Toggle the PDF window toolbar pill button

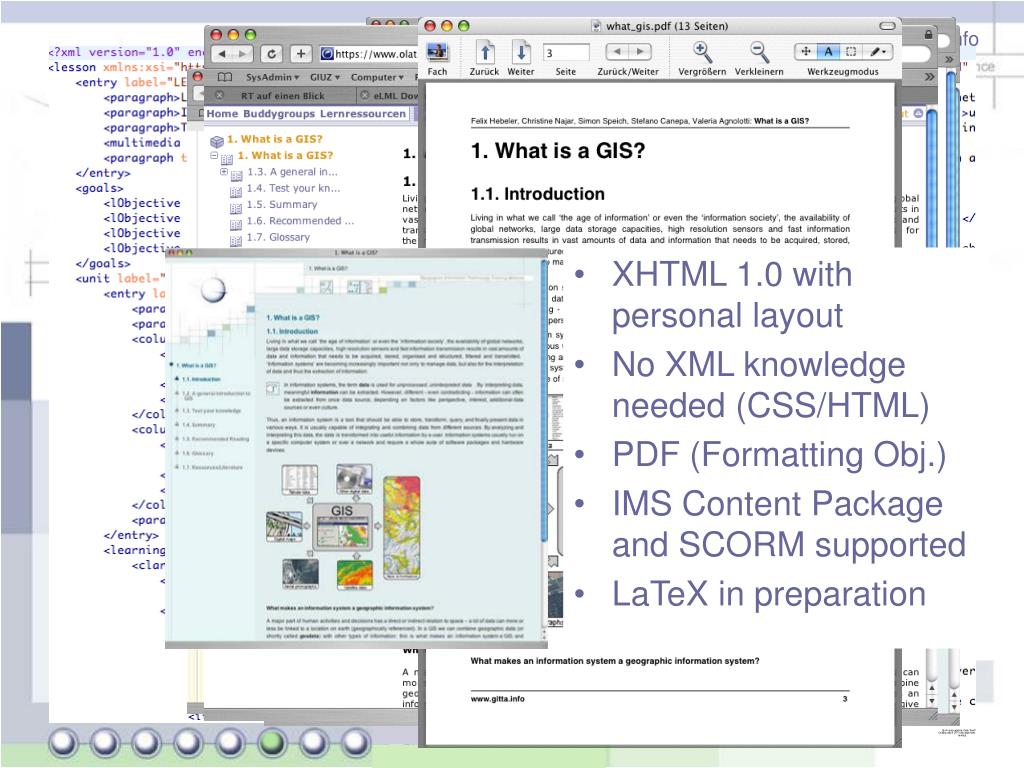click(888, 26)
